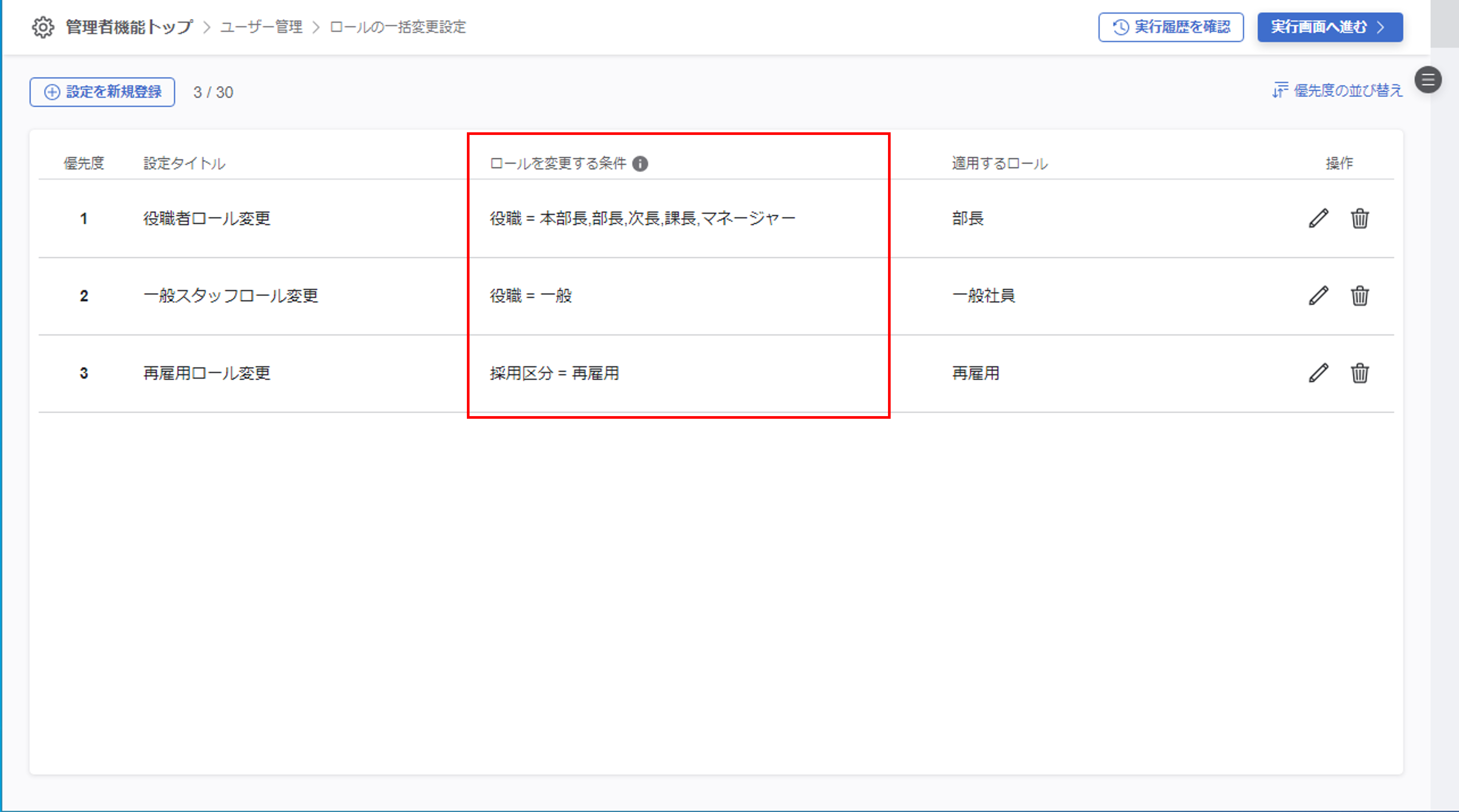Click the 3 / 30 count text
Viewport: 1459px width, 812px height.
213,92
